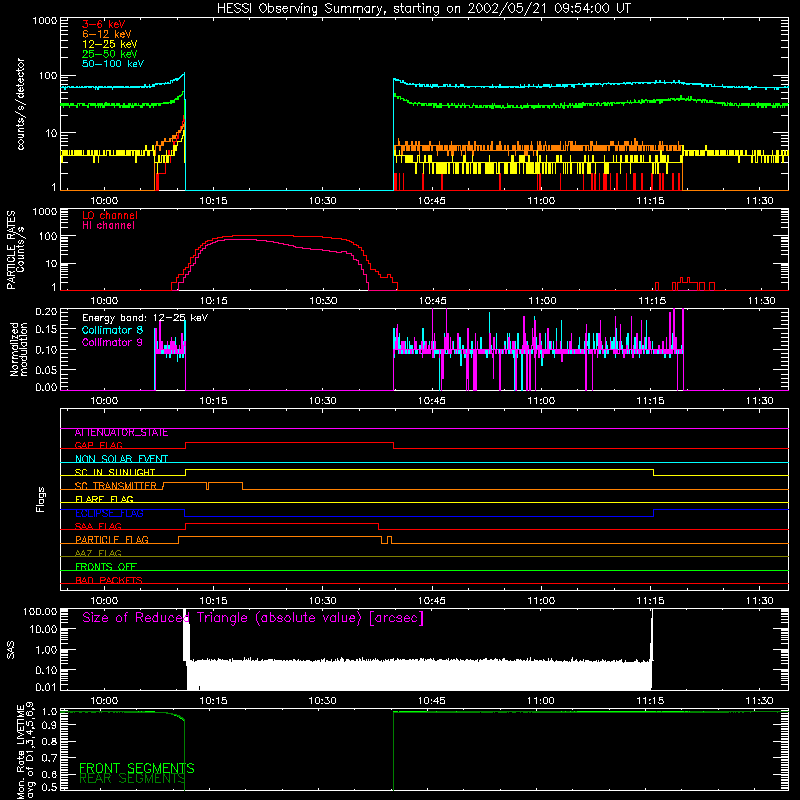The width and height of the screenshot is (800, 800).
Task: Click the 'Flags' vertical axis title
Action: (41, 499)
